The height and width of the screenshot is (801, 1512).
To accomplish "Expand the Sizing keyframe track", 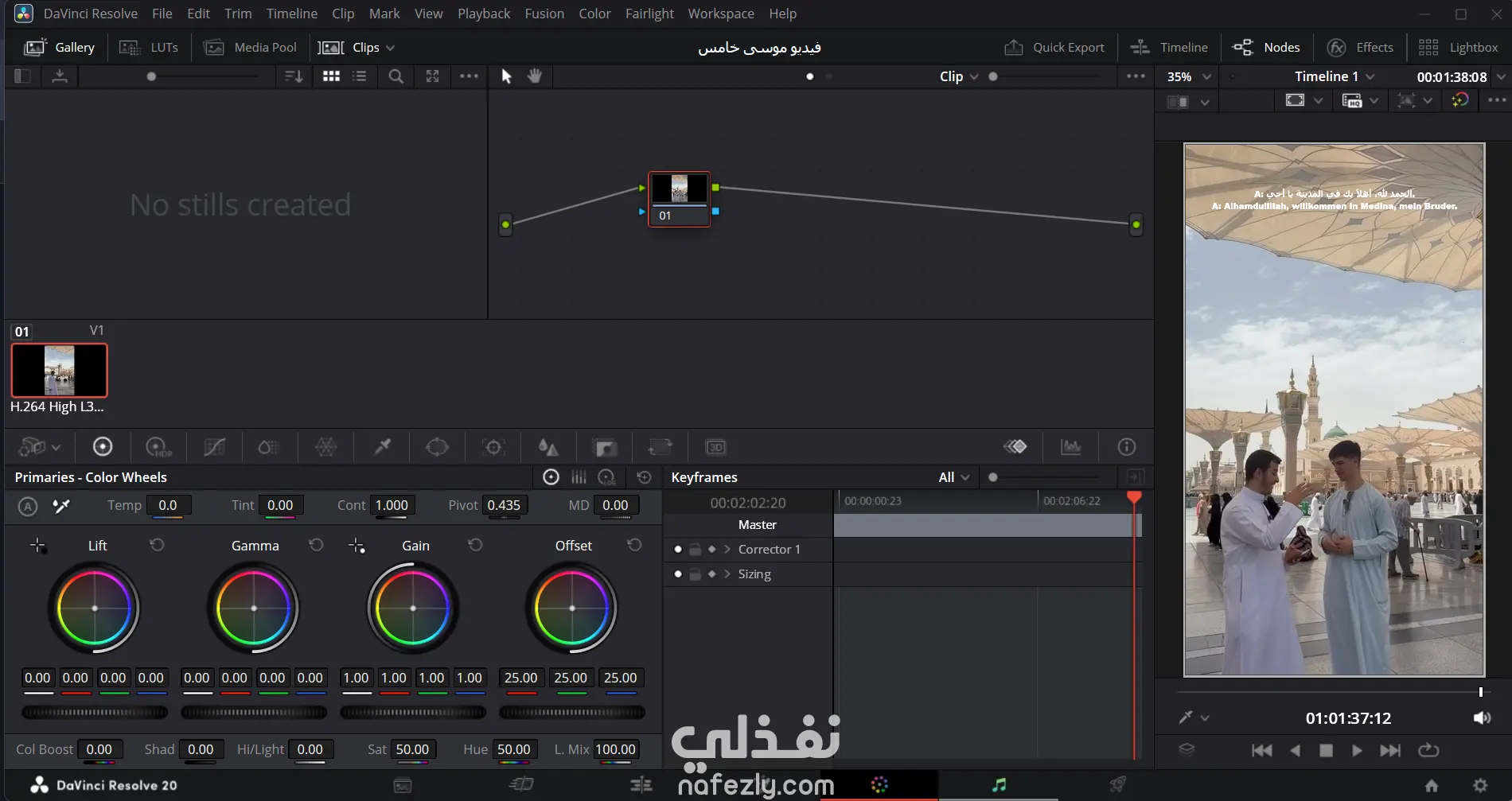I will point(727,574).
